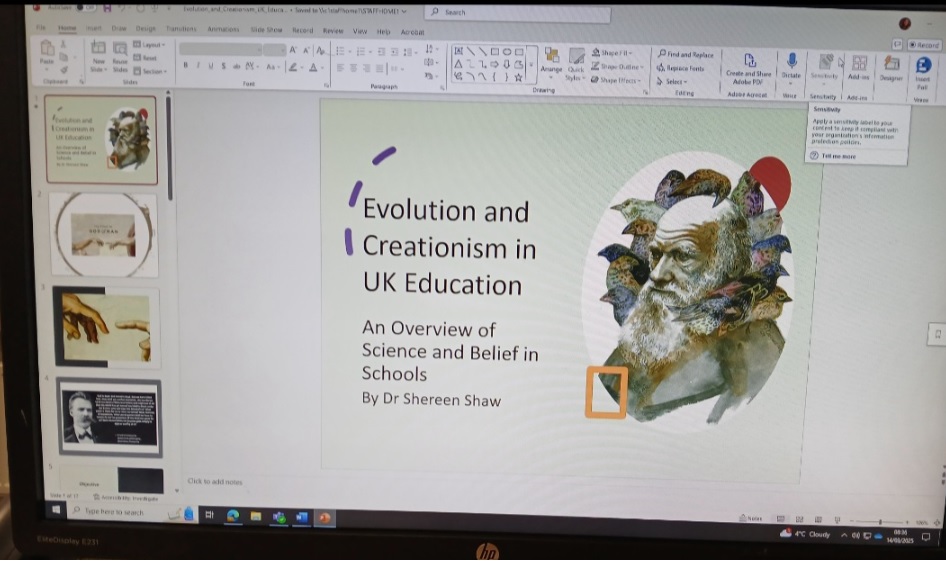This screenshot has height=572, width=946.
Task: Open the Layout dropdown
Action: click(x=149, y=45)
